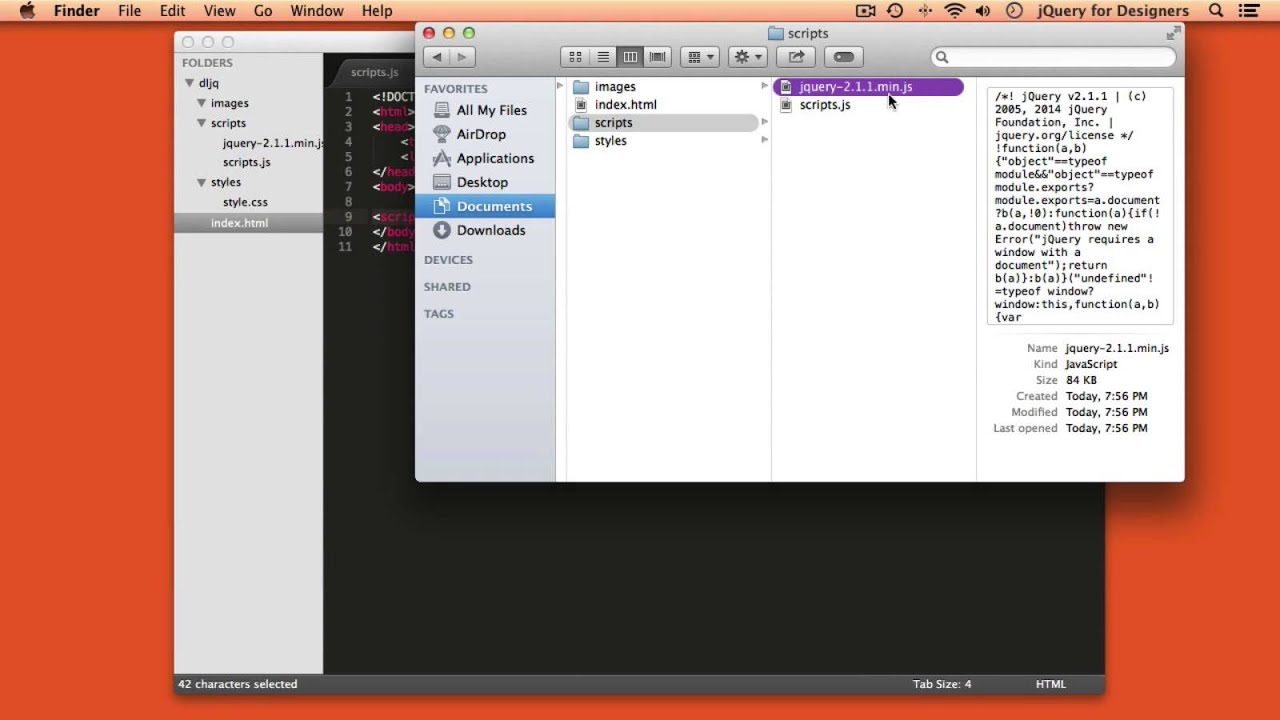Open Spotlight search magnifier icon
Screen dimensions: 1280x720
click(1216, 11)
